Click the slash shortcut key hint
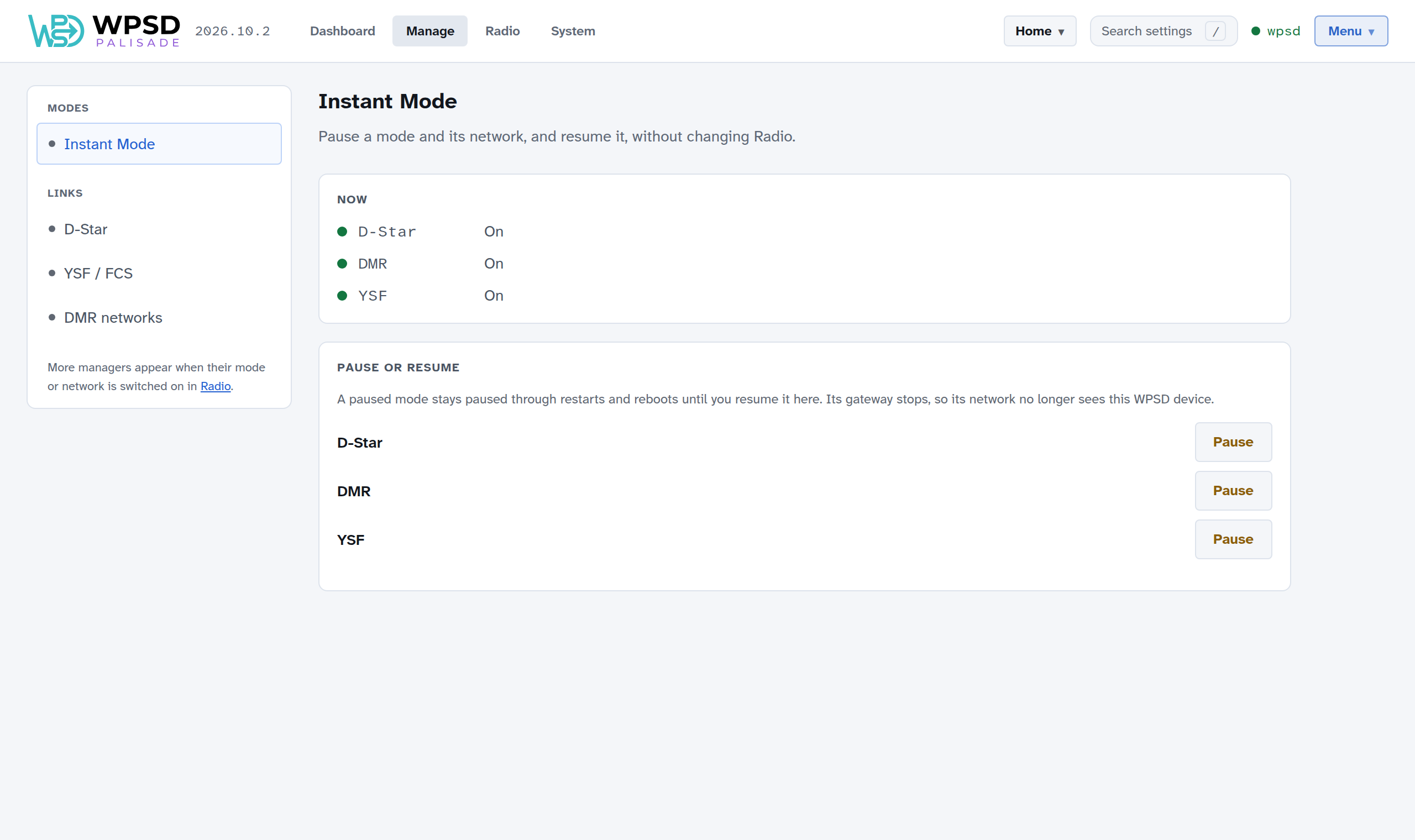This screenshot has width=1415, height=840. (1215, 31)
